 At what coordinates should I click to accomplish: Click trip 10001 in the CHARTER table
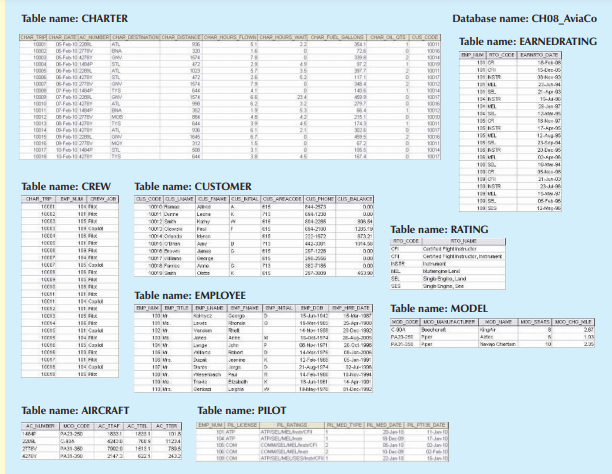(40, 45)
